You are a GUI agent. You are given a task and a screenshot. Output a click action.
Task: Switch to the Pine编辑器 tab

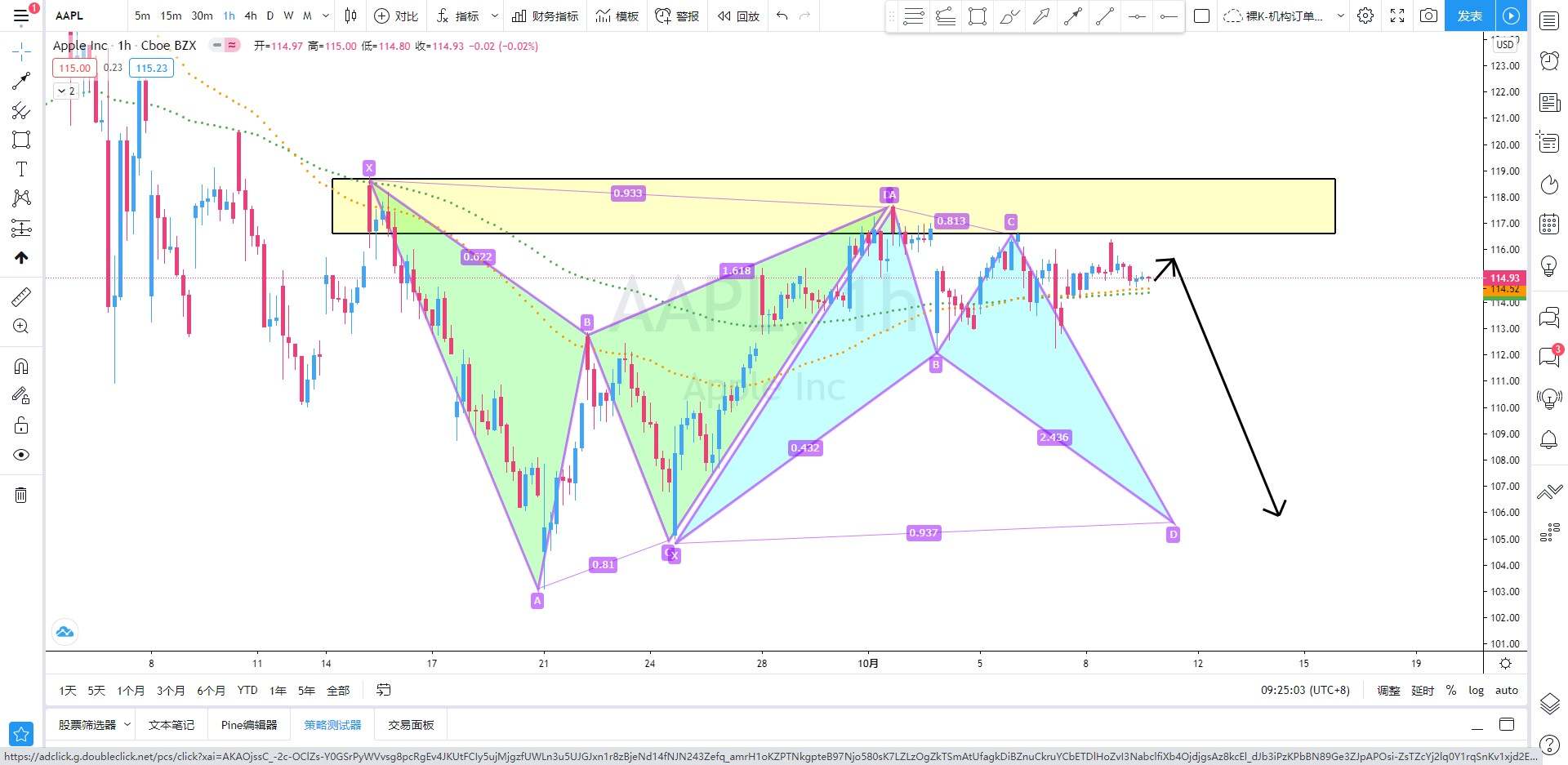[249, 724]
